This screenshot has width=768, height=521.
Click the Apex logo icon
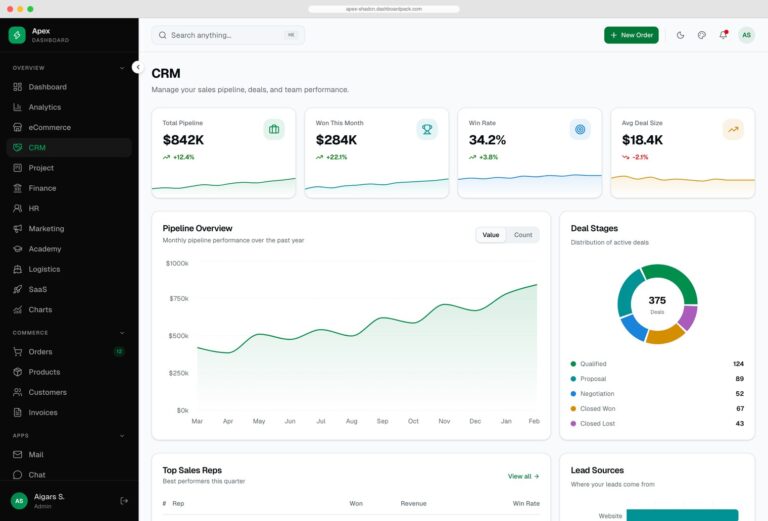pyautogui.click(x=17, y=35)
